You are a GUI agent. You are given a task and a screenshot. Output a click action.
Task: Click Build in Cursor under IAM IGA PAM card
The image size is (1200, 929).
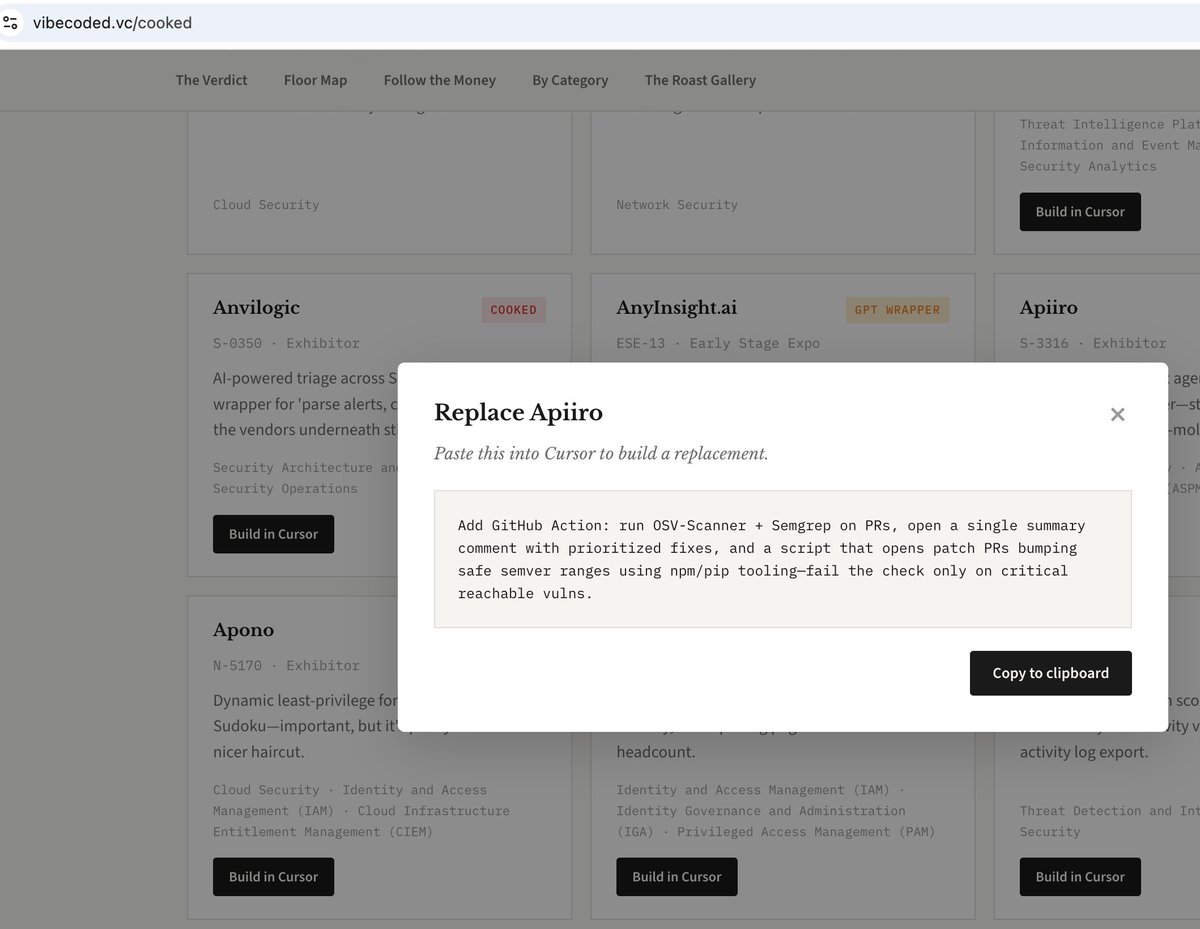coord(676,876)
